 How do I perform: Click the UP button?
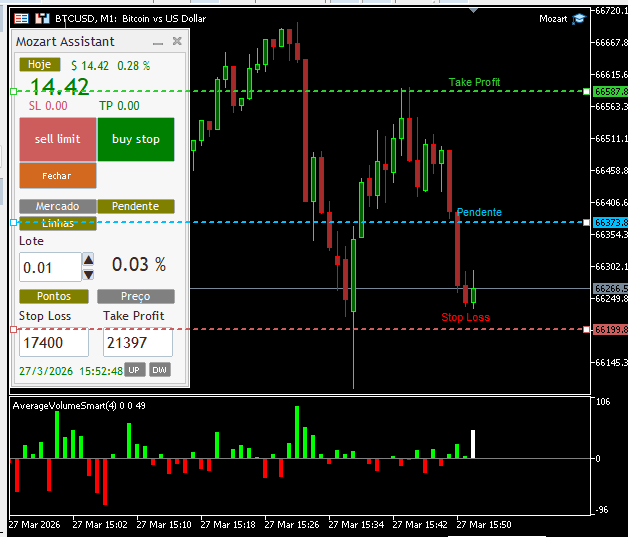[x=134, y=370]
